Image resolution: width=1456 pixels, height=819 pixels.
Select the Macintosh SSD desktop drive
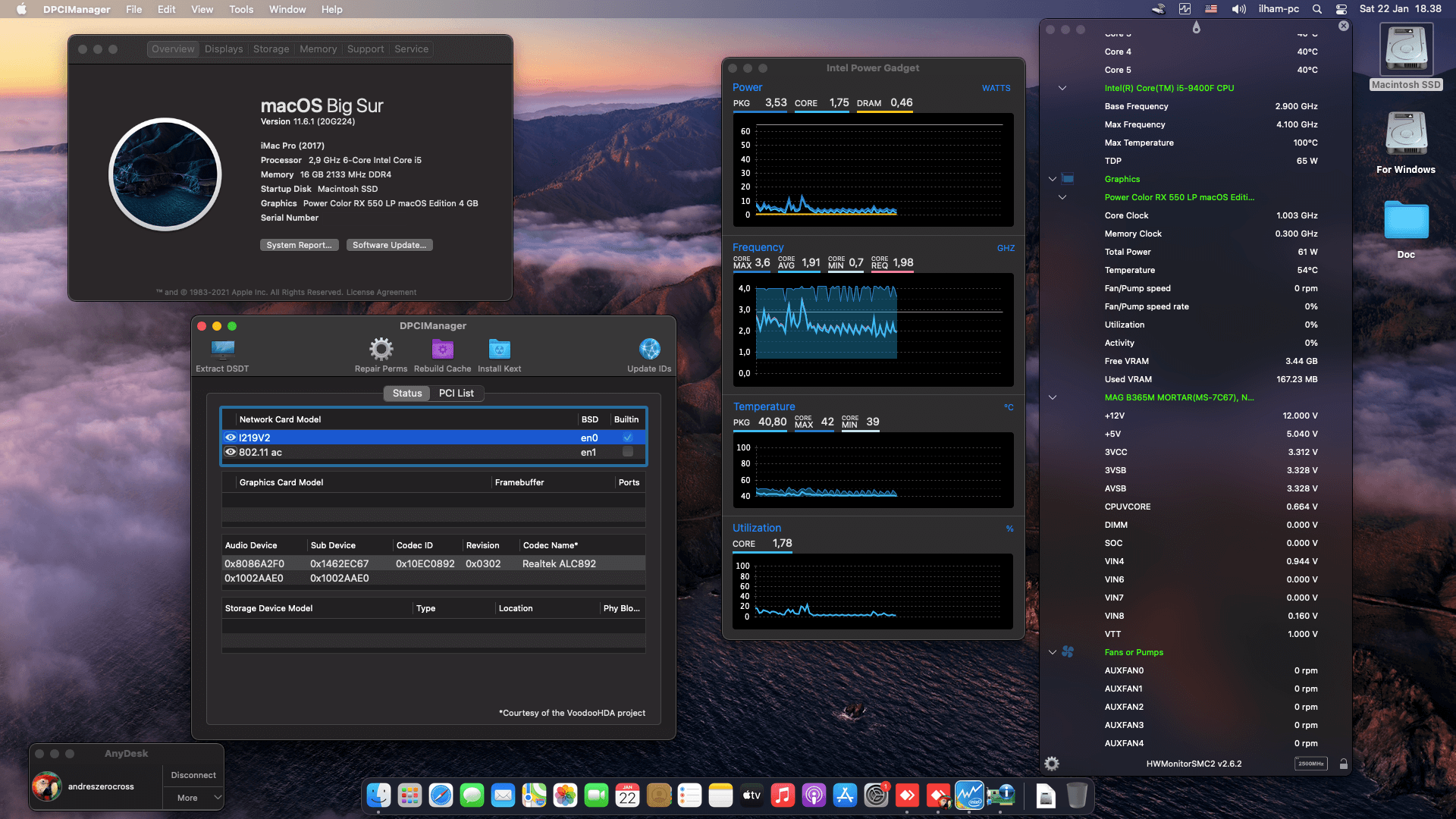(x=1406, y=57)
